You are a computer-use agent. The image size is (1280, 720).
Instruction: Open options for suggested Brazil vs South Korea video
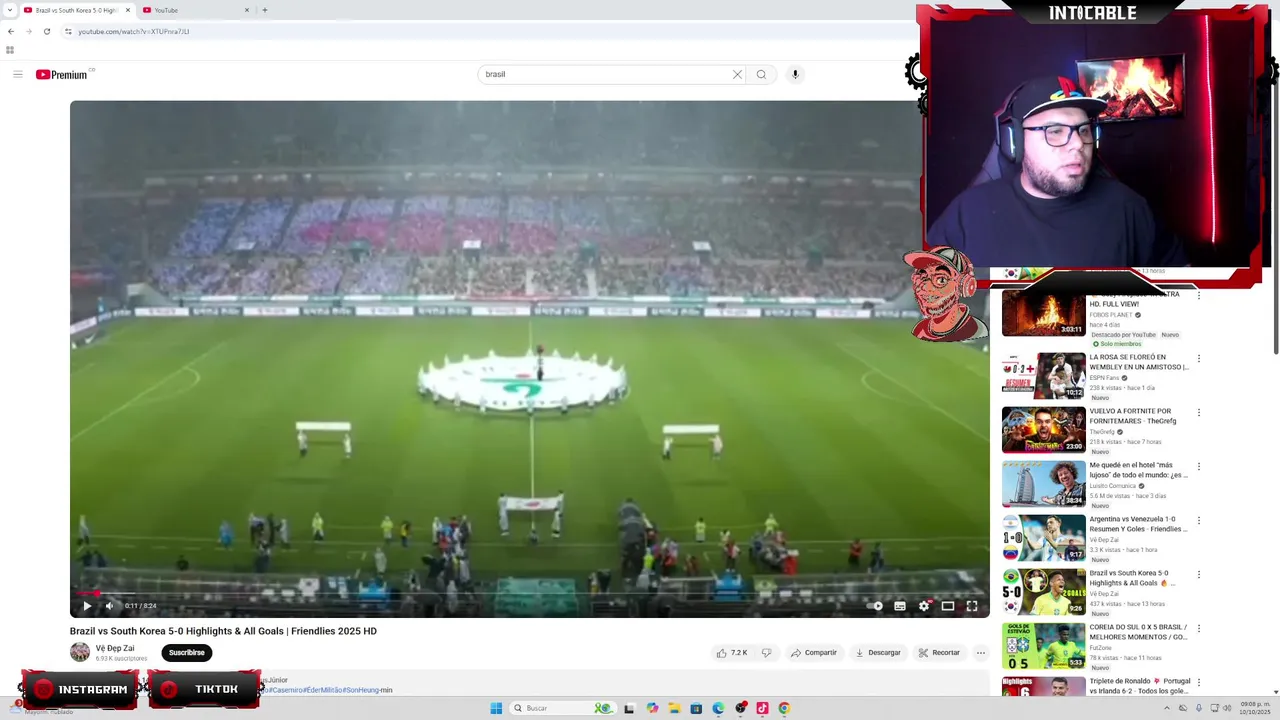pyautogui.click(x=1199, y=574)
